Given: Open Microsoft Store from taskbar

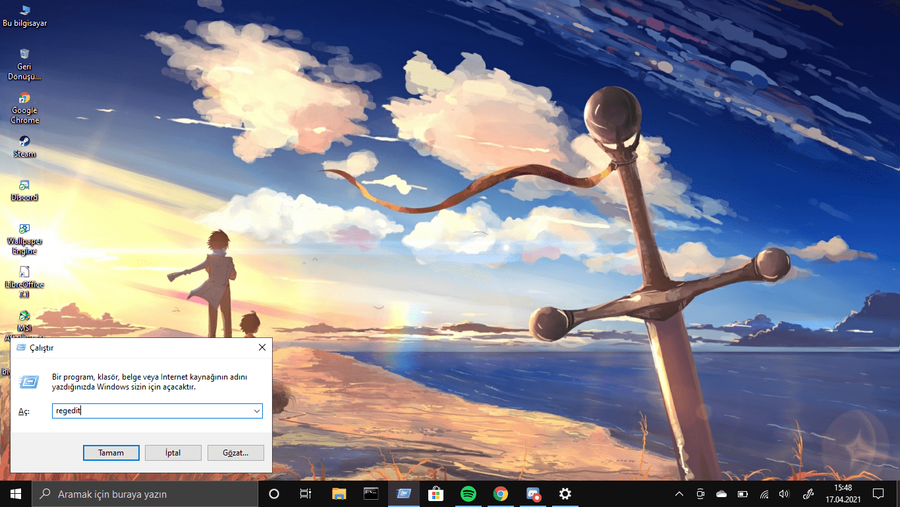Looking at the screenshot, I should 436,494.
